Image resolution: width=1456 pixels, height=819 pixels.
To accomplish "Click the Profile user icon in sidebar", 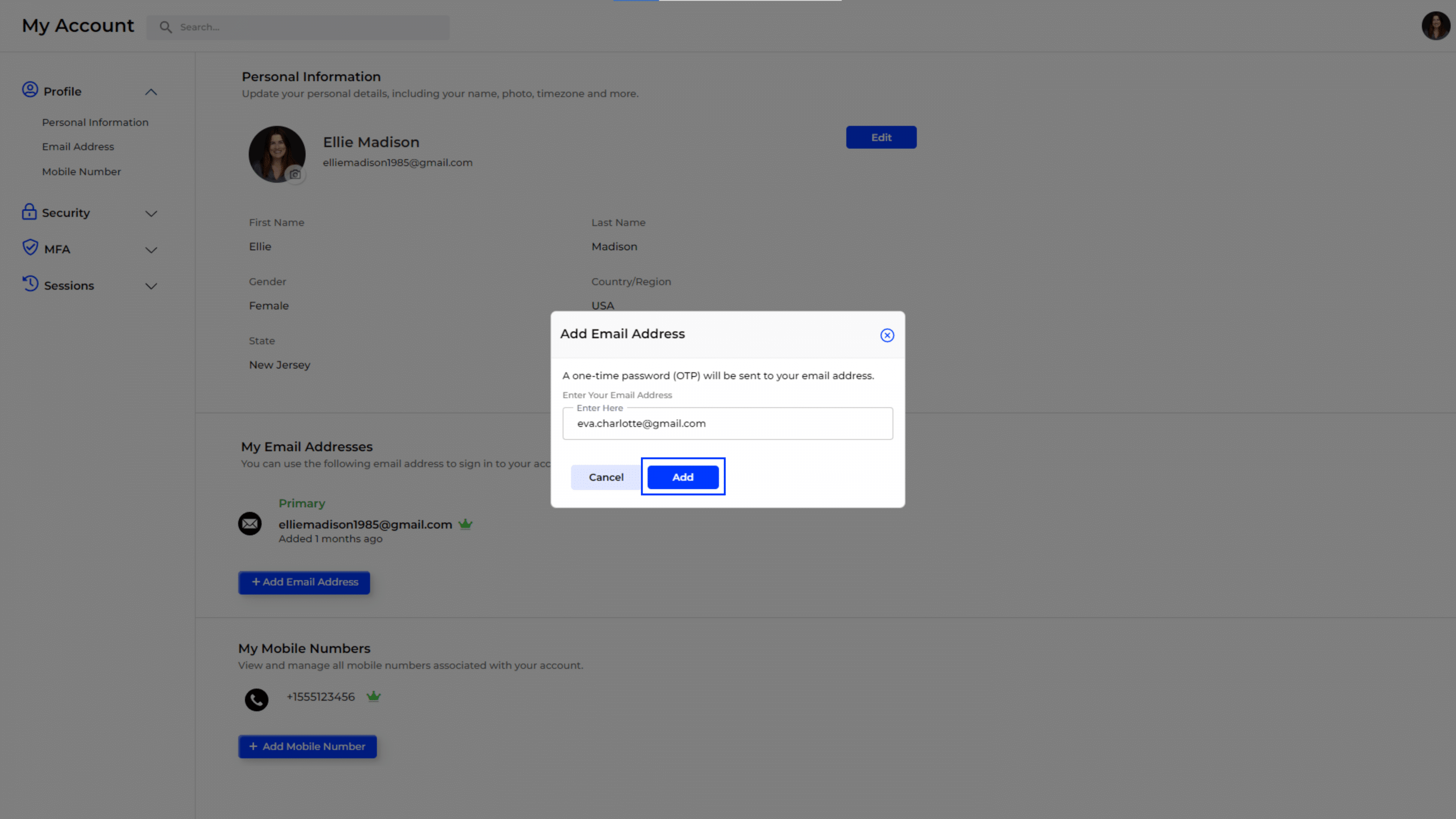I will (30, 90).
